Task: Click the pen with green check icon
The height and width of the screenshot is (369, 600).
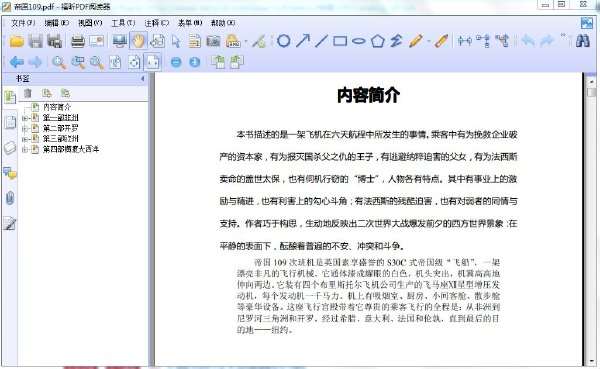Action: coord(259,41)
